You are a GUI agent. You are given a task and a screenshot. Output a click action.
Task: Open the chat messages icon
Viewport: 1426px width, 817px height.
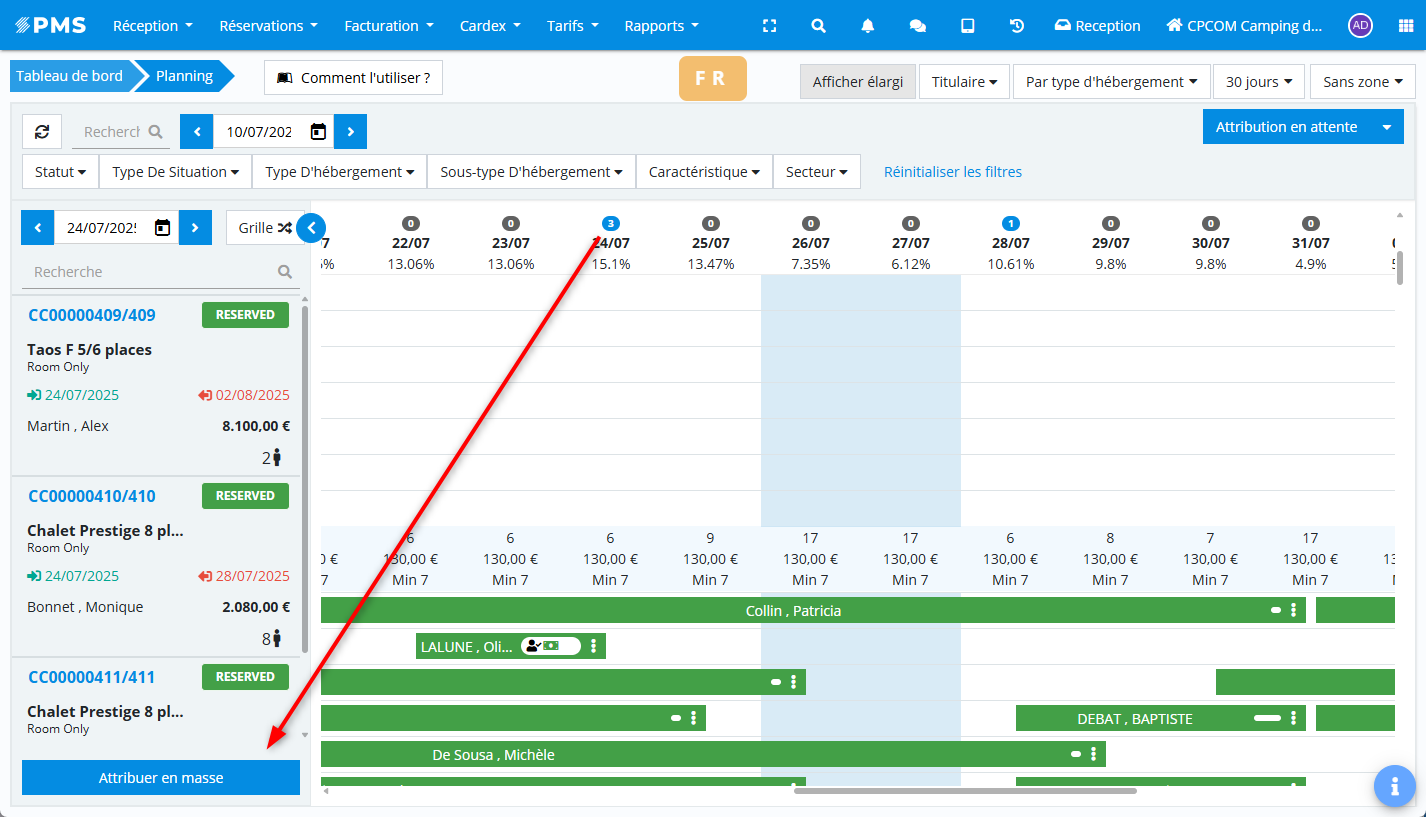(x=917, y=26)
